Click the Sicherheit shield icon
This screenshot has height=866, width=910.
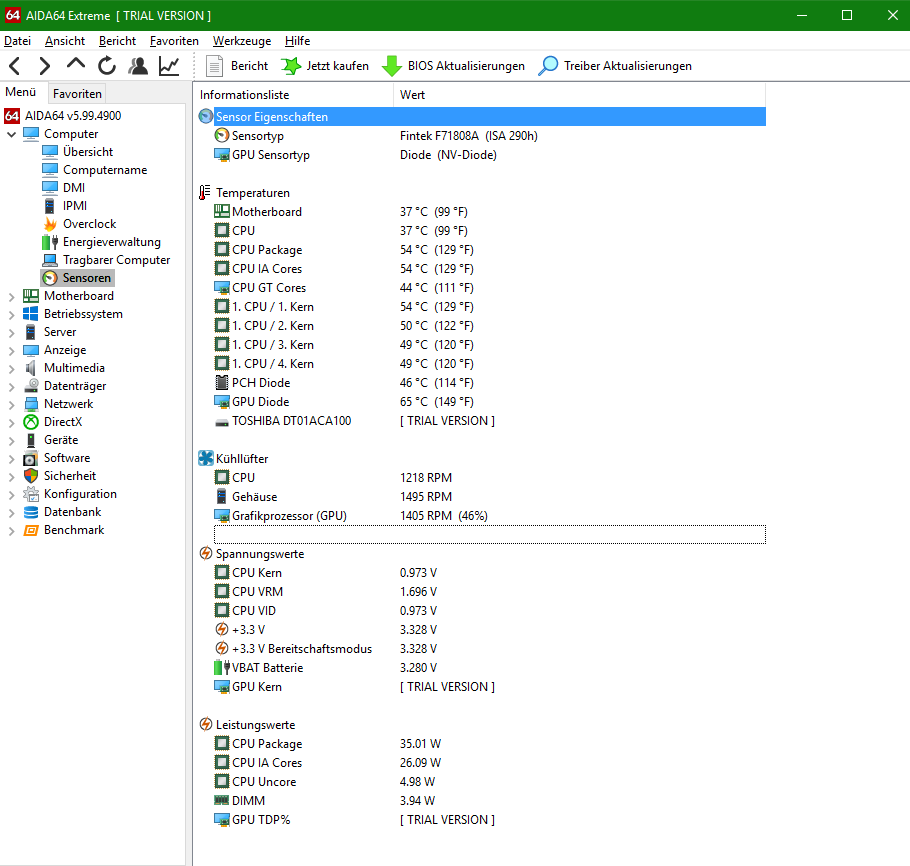(x=31, y=476)
